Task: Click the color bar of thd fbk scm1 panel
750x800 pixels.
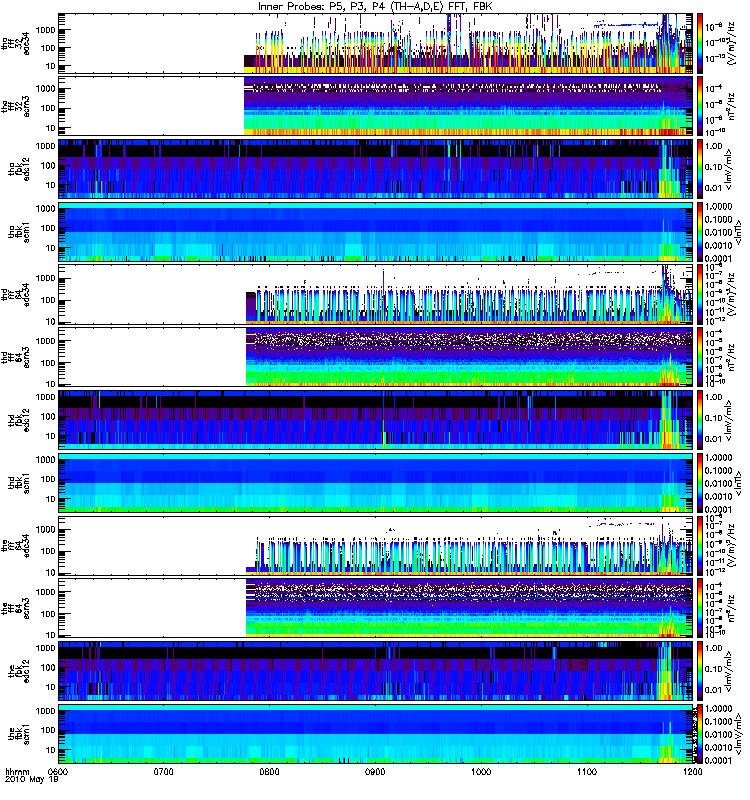Action: 699,483
